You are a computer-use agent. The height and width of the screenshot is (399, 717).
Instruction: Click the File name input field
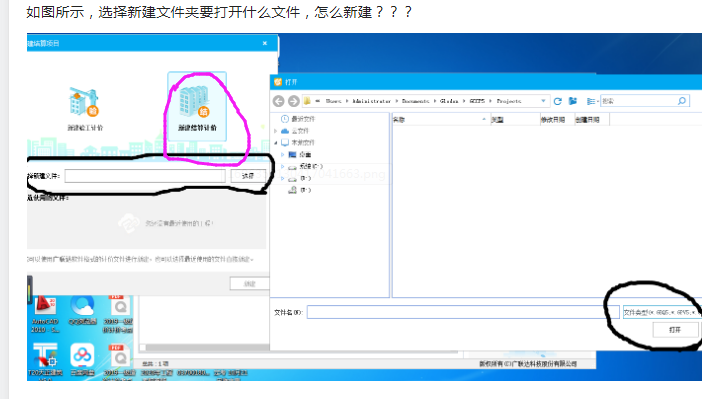(x=463, y=312)
